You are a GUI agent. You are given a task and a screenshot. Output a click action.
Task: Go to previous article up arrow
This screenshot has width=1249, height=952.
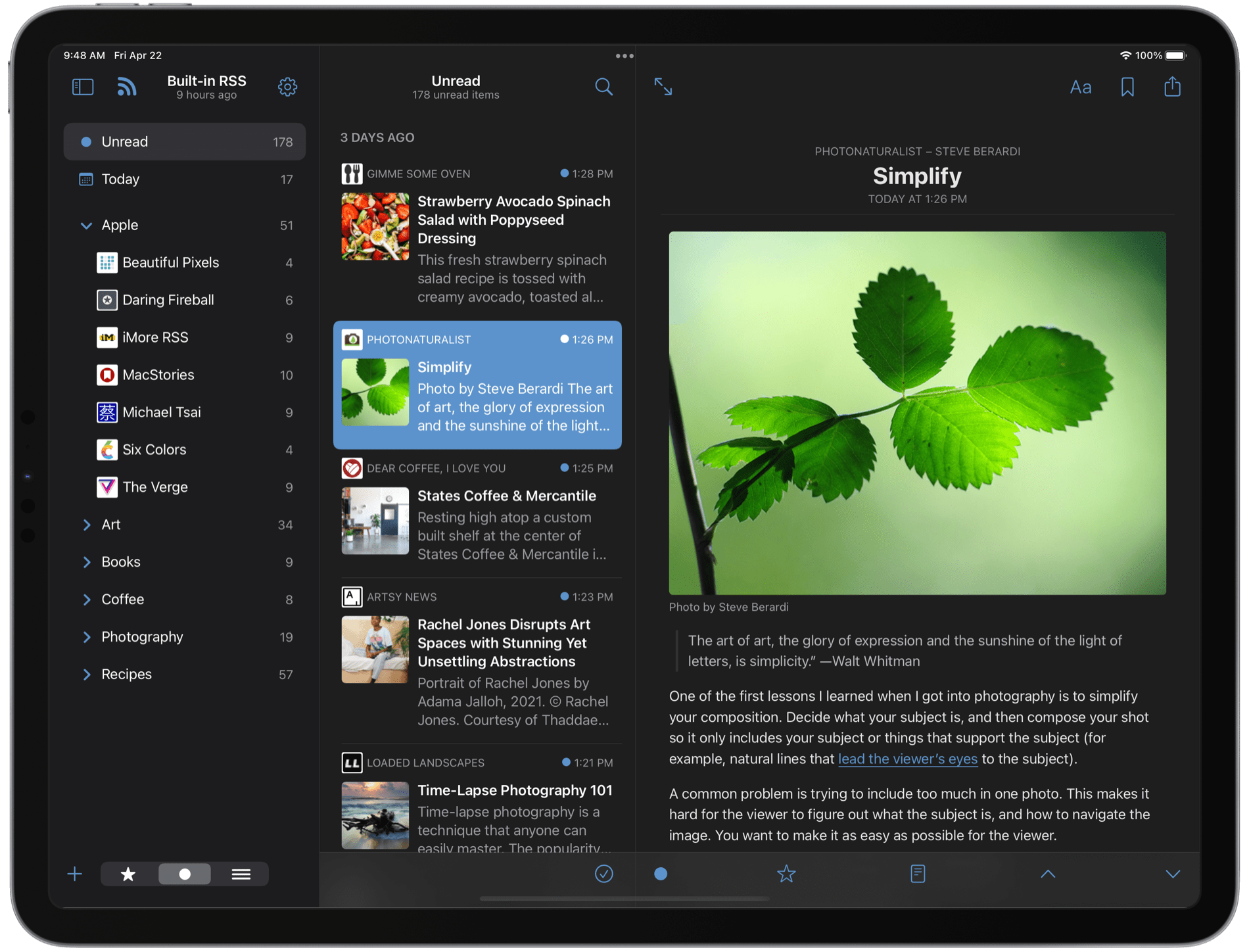(x=1048, y=874)
